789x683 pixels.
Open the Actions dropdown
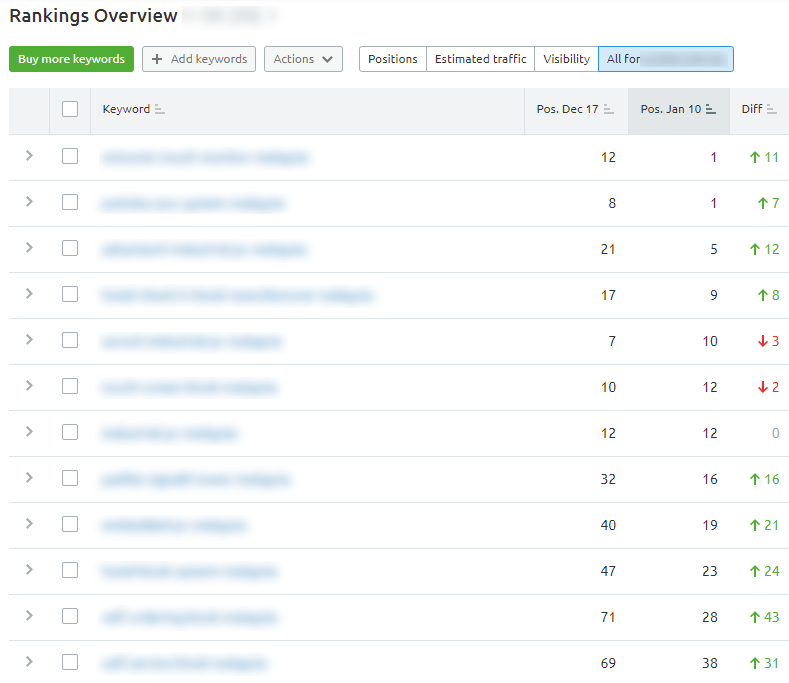[x=303, y=59]
